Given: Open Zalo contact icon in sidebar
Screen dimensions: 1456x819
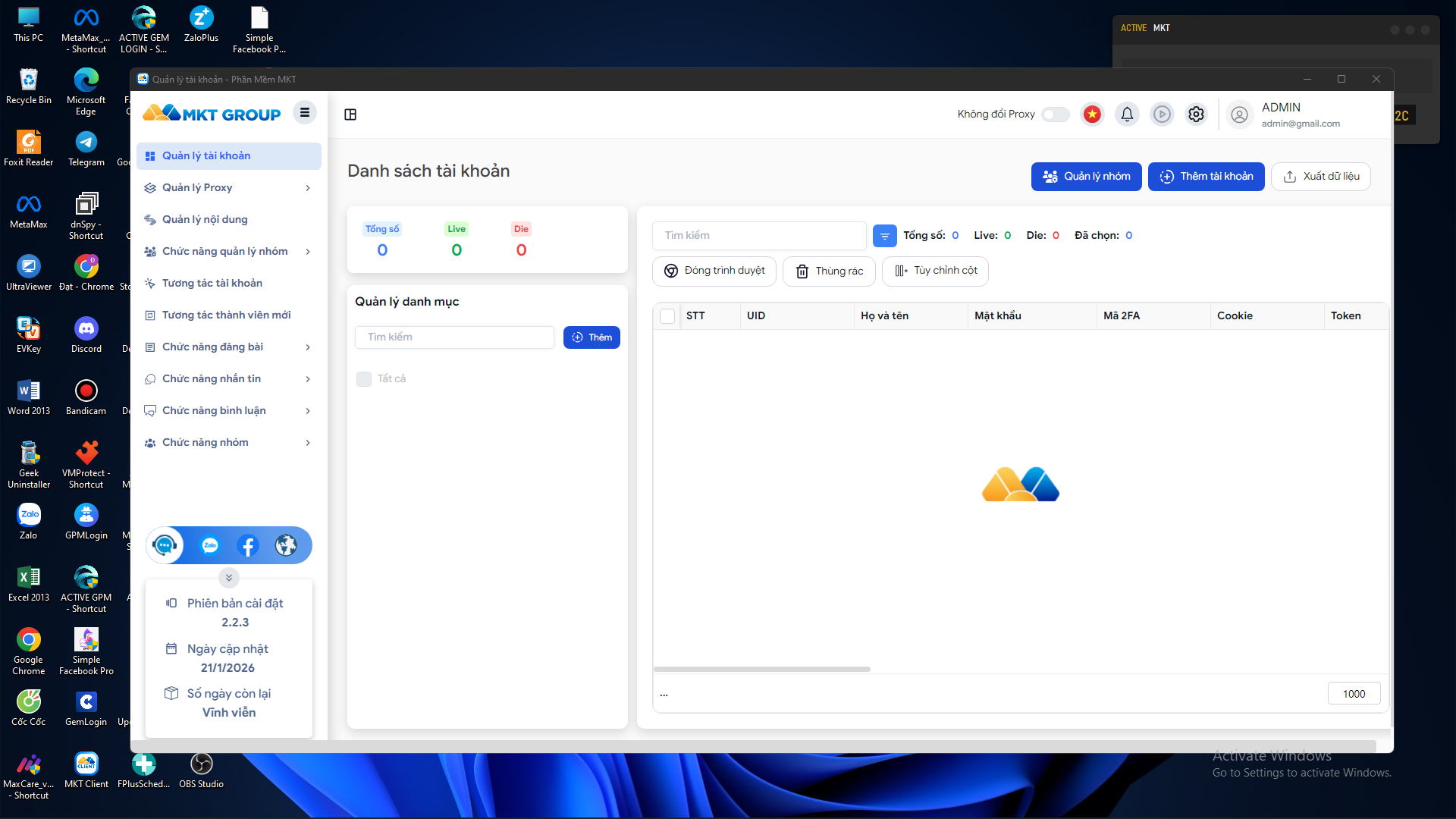Looking at the screenshot, I should click(210, 545).
